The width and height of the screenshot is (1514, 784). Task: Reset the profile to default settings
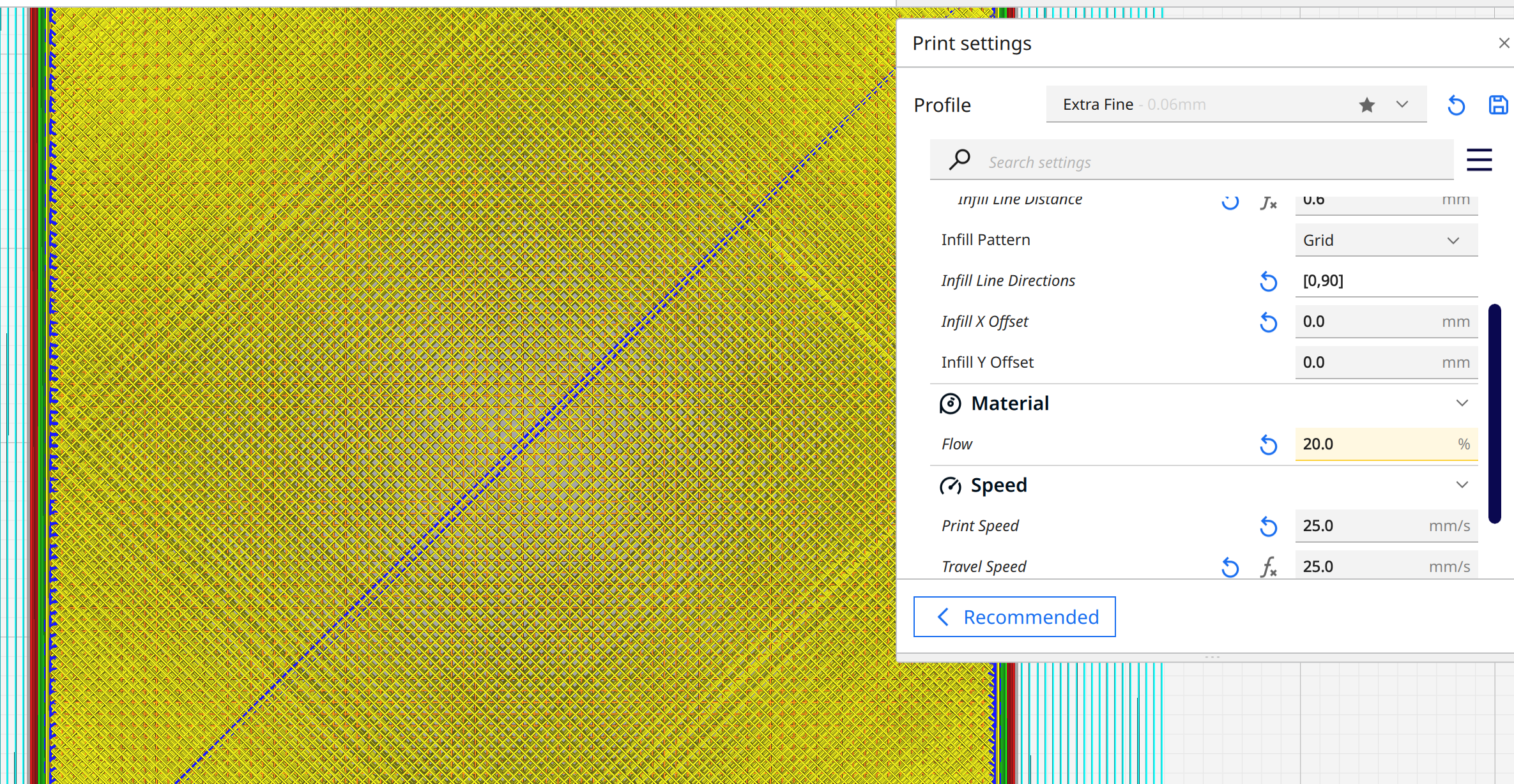[1456, 105]
